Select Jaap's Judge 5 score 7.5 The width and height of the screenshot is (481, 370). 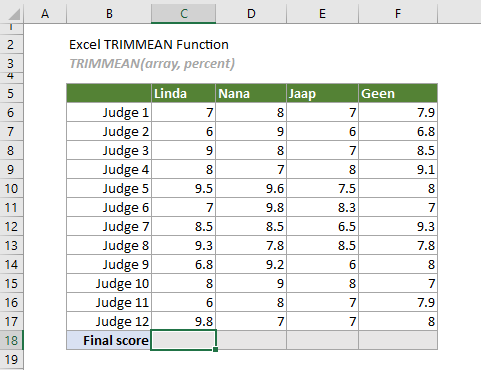(322, 188)
